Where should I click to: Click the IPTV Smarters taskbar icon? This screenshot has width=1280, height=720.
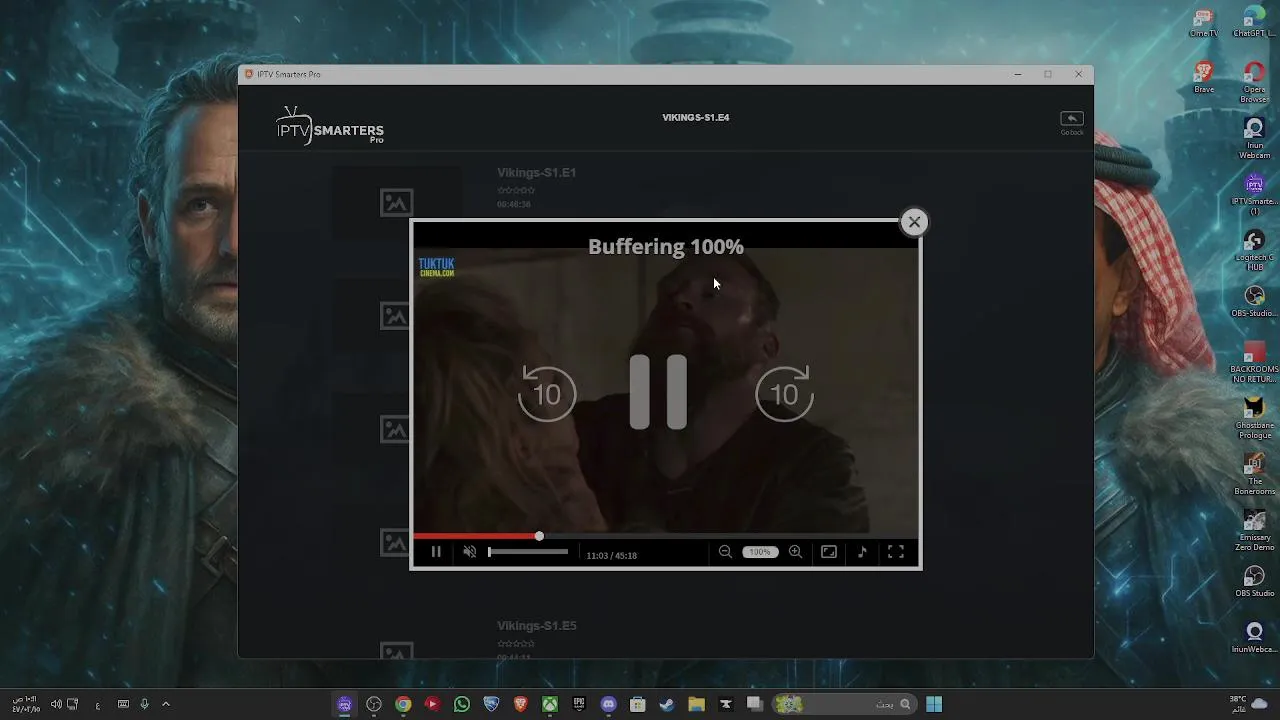coord(344,704)
